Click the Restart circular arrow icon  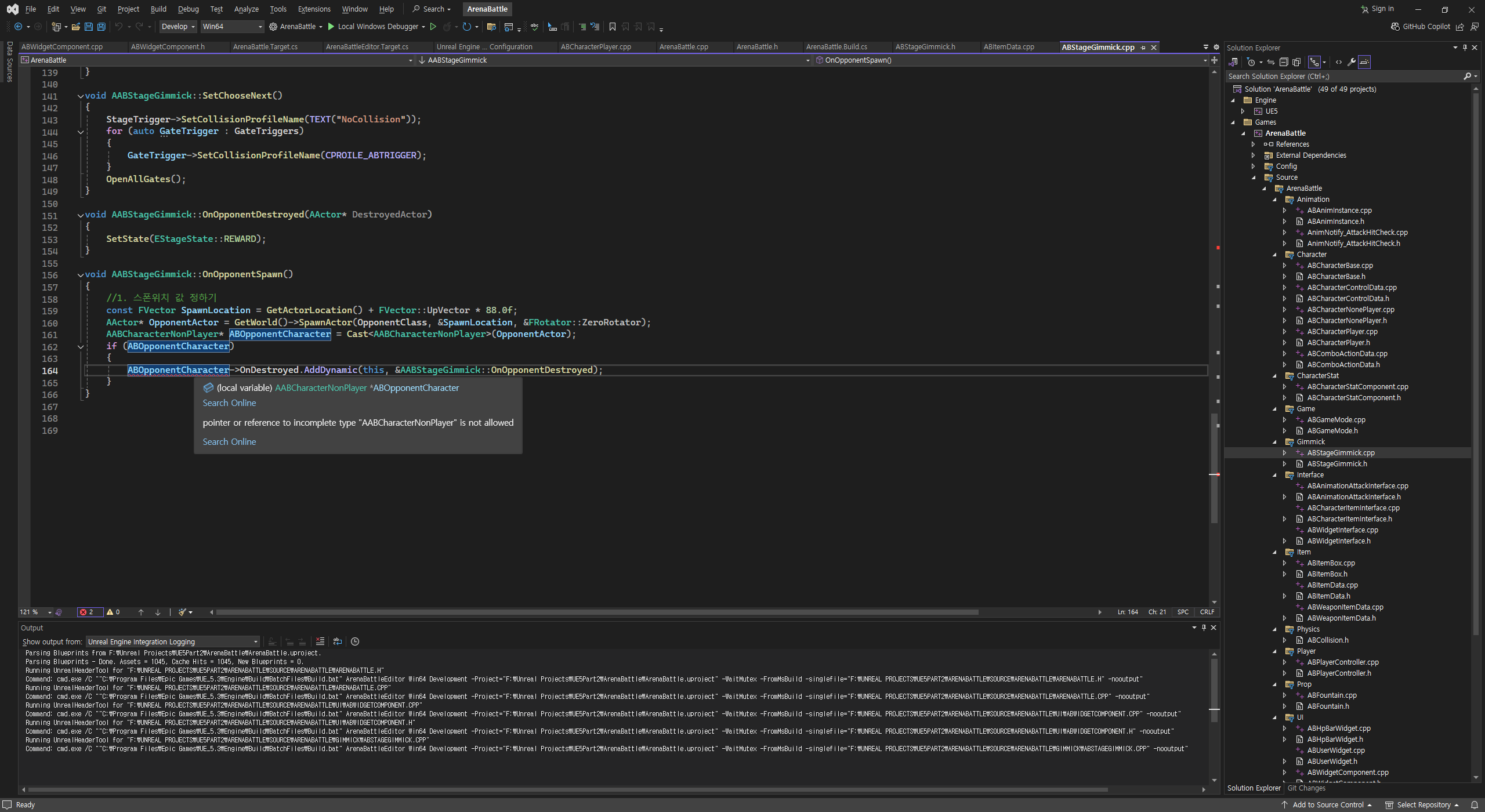[466, 27]
